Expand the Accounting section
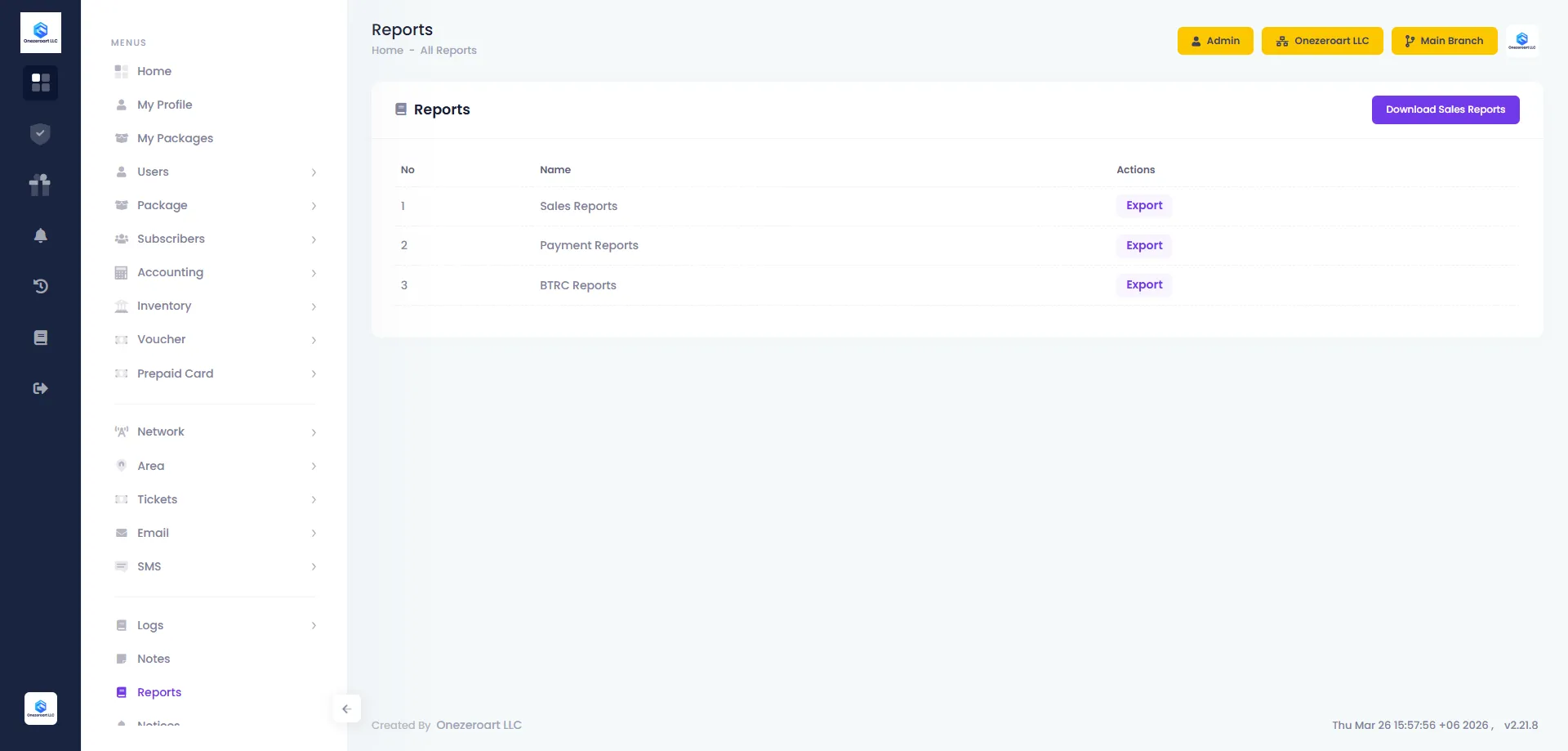 point(314,273)
